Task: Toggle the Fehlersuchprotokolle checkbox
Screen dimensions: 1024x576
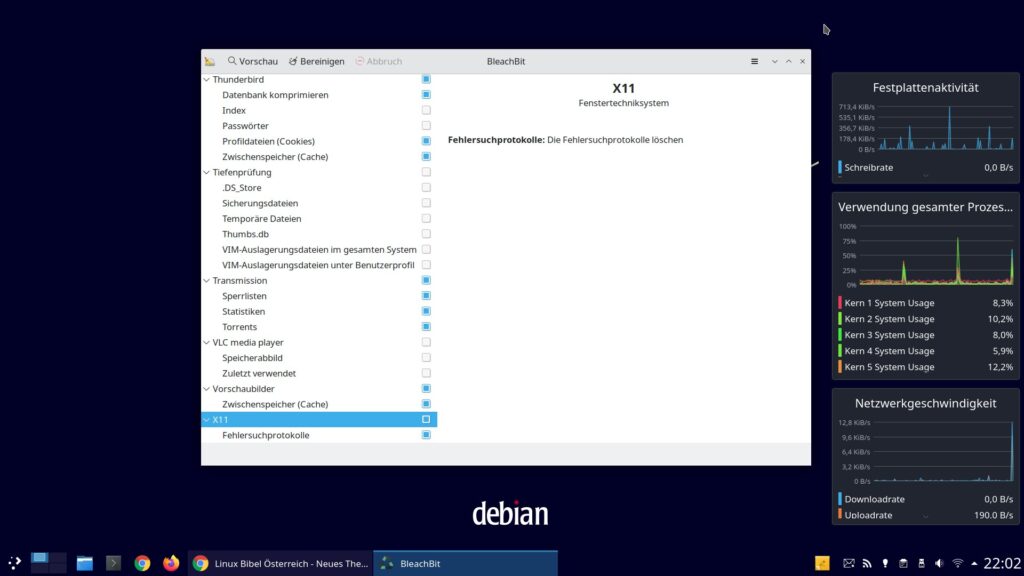Action: [x=426, y=435]
